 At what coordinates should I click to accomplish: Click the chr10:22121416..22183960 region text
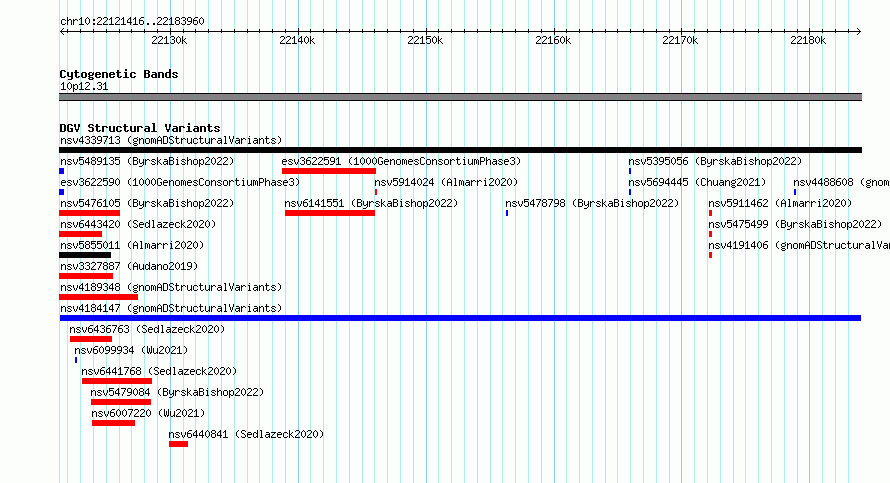(132, 22)
